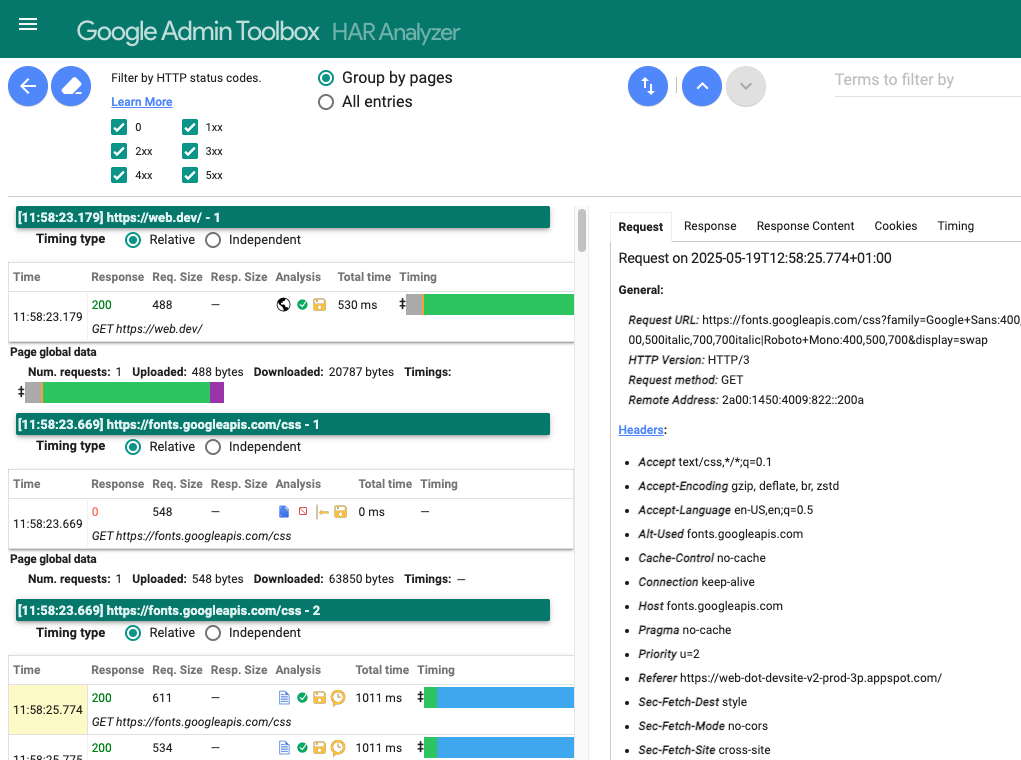1021x760 pixels.
Task: Uncheck the 1xx status filter
Action: coord(190,127)
